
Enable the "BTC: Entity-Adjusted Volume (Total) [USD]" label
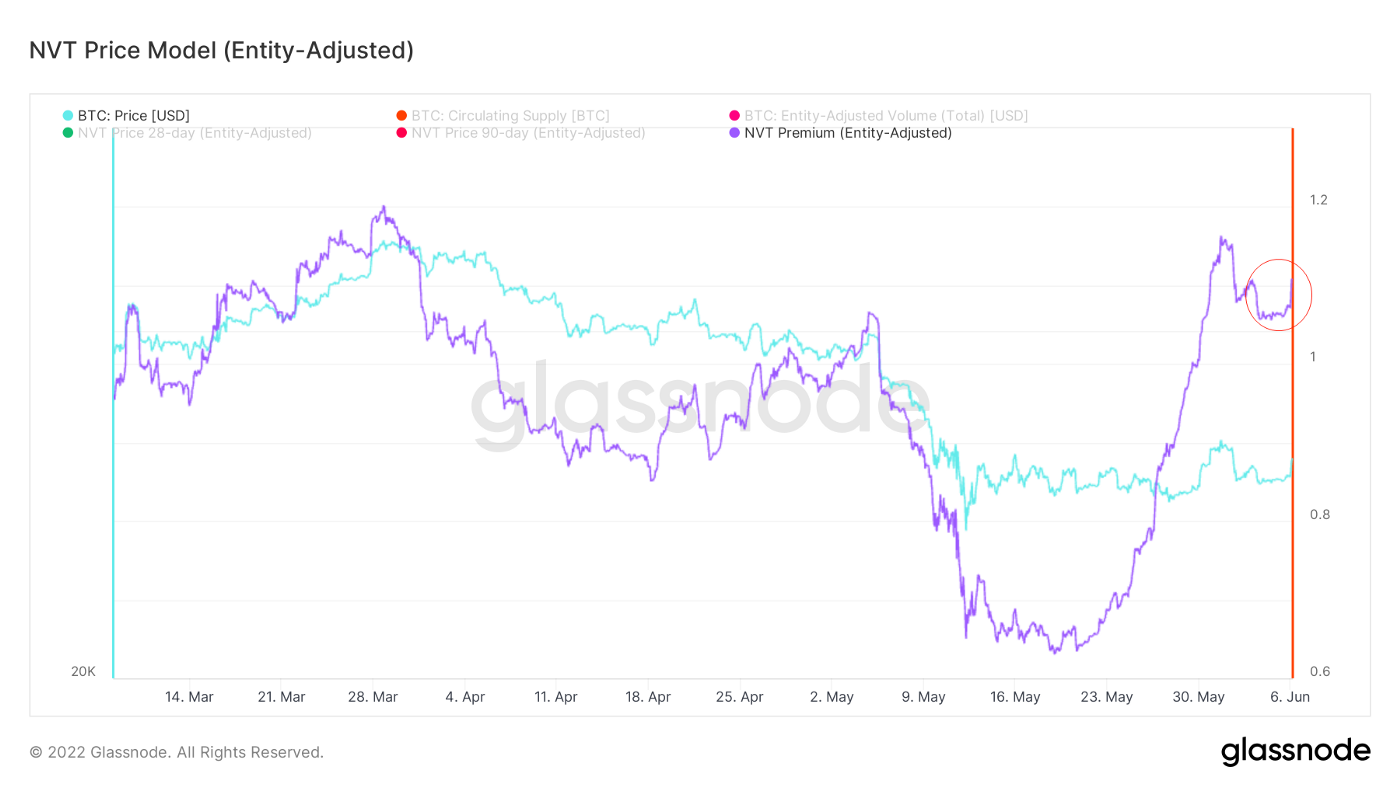886,116
